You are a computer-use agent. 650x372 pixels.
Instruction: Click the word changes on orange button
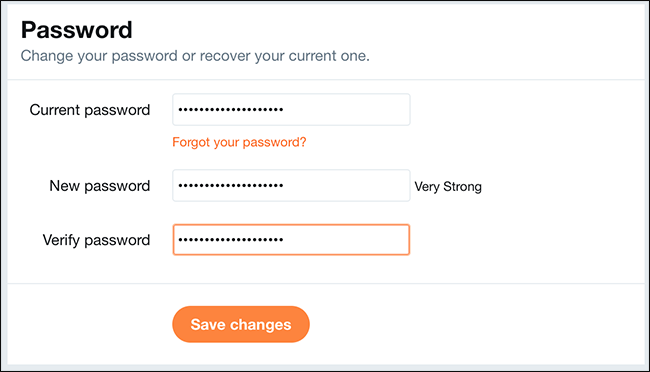click(x=261, y=325)
